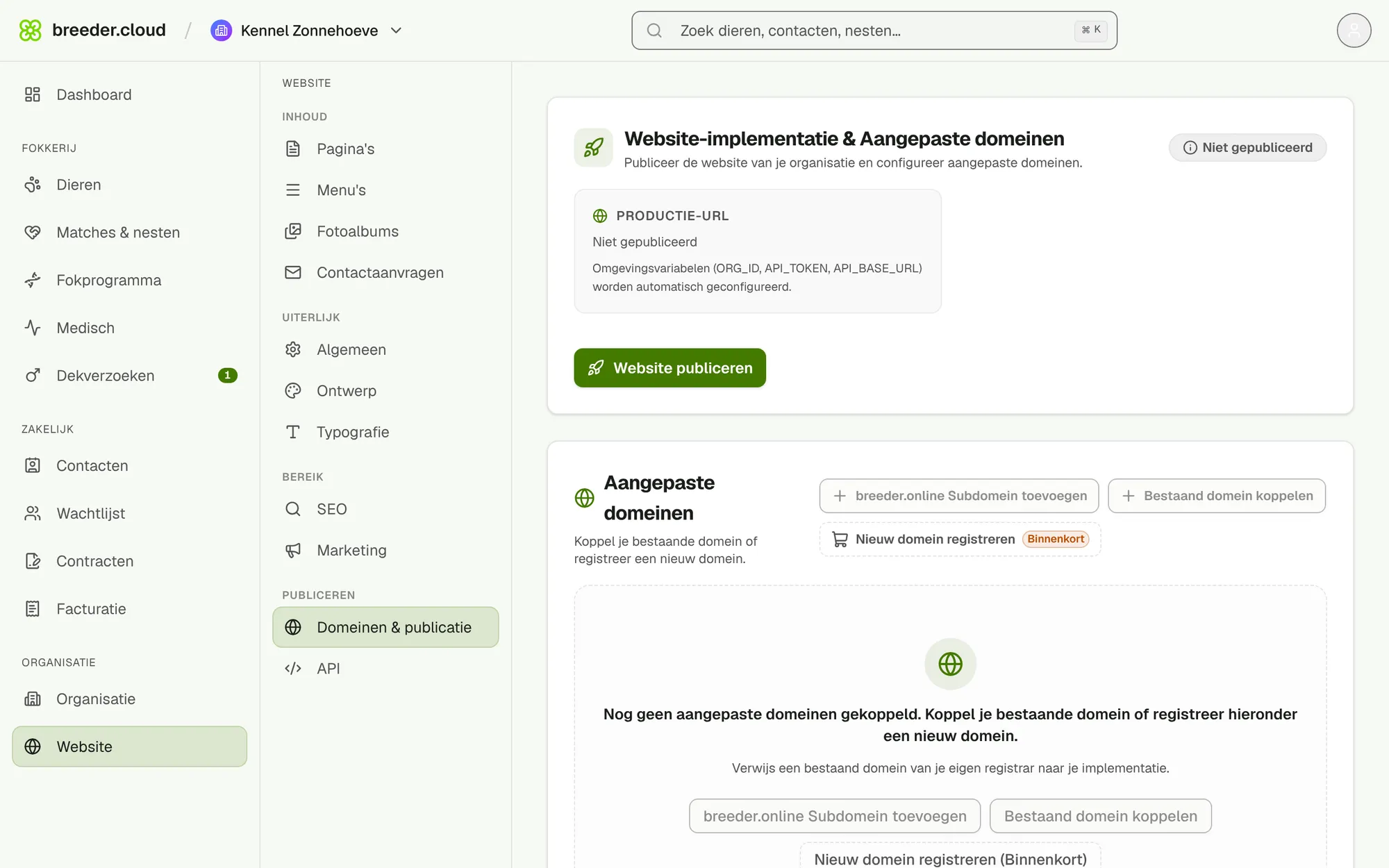The width and height of the screenshot is (1389, 868).
Task: Go to Contactaanvragen
Action: pyautogui.click(x=385, y=272)
